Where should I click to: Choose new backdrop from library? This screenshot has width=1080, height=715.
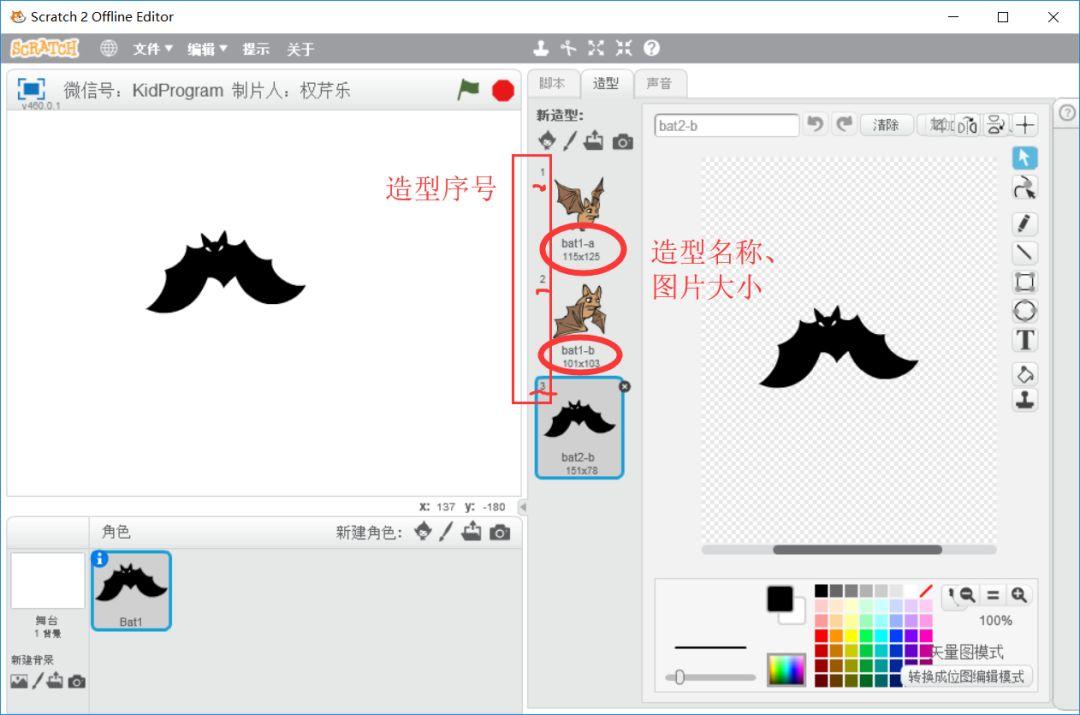(x=19, y=681)
